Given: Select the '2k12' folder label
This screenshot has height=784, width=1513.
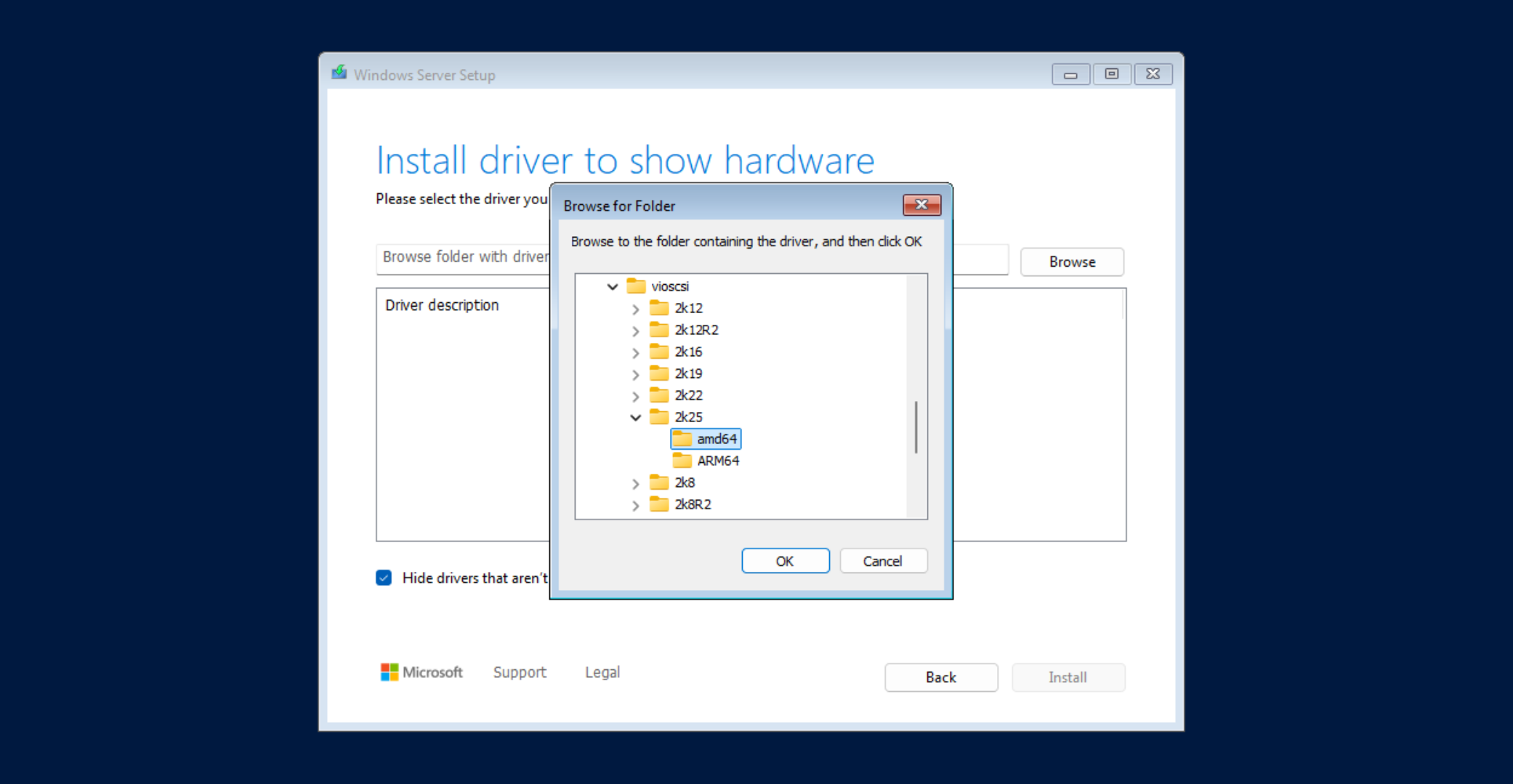Looking at the screenshot, I should [688, 308].
